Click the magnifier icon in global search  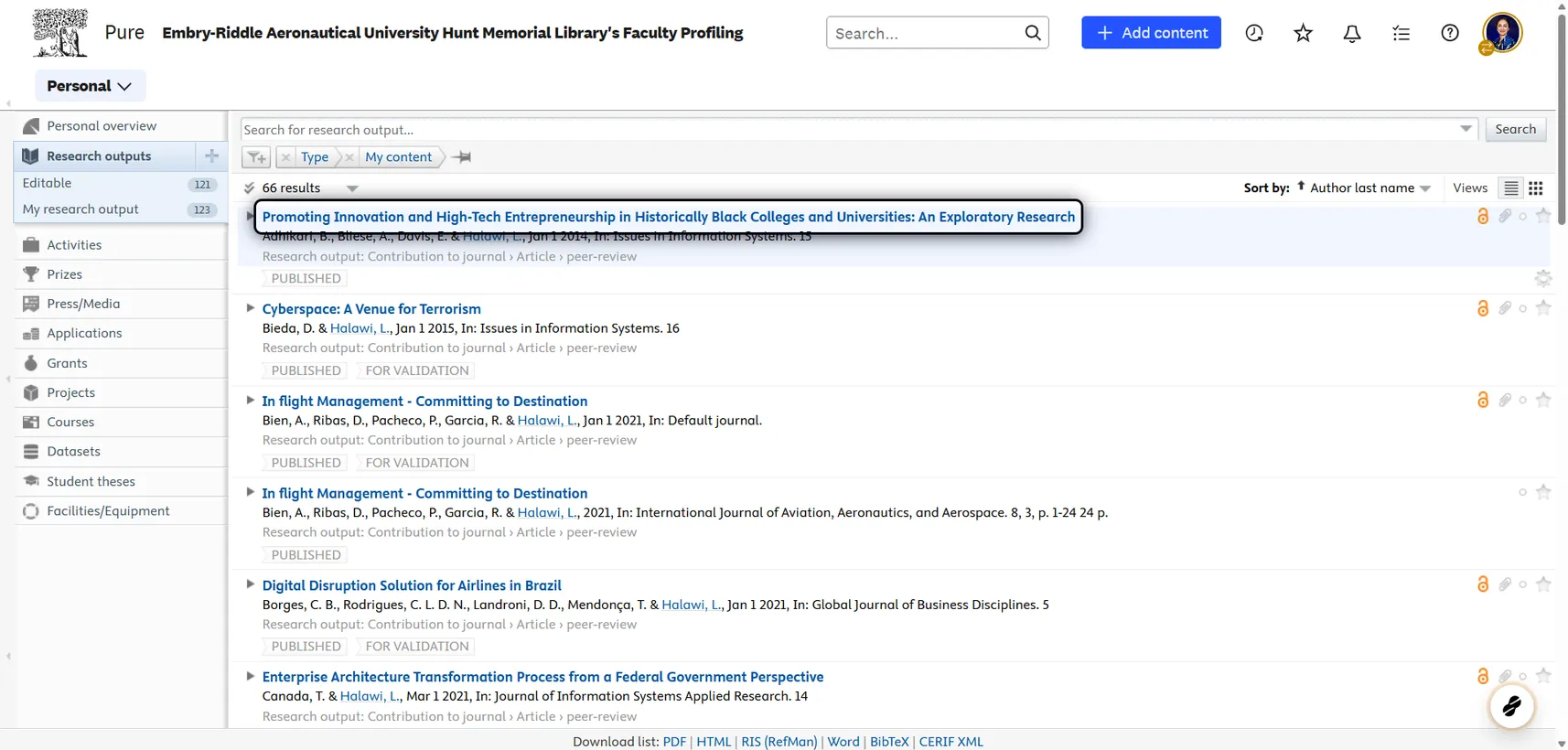click(1033, 33)
